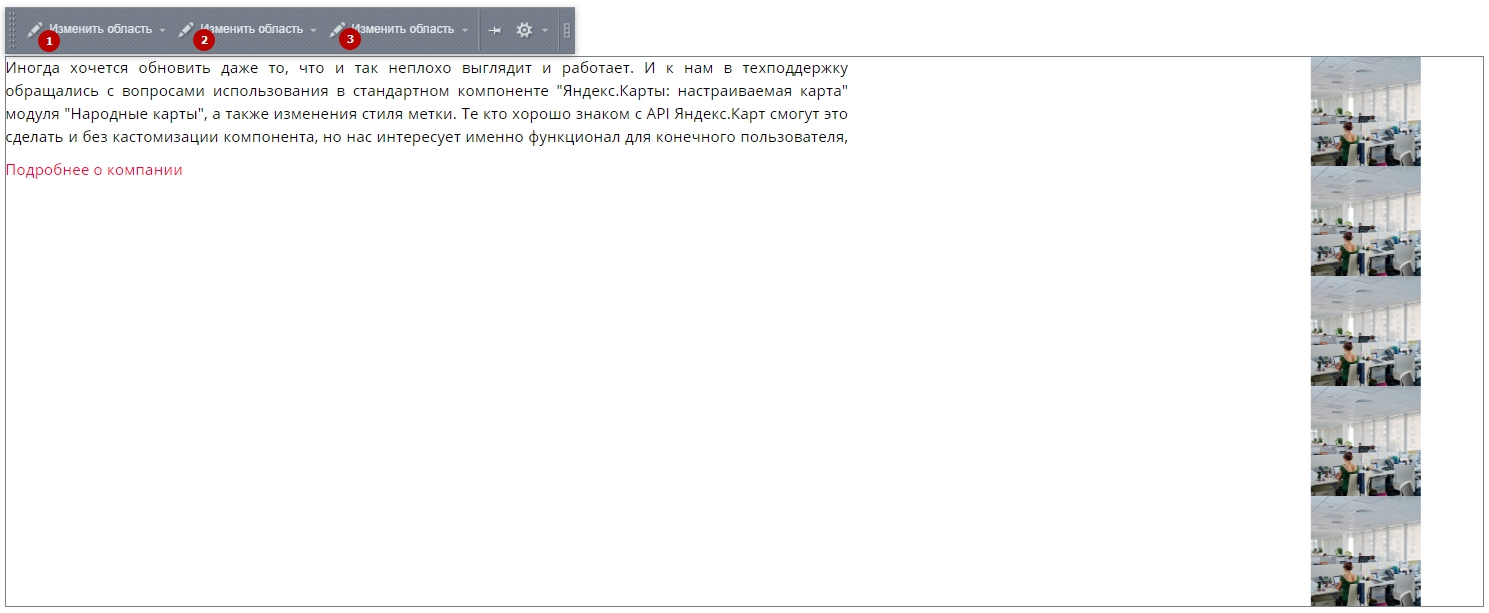The height and width of the screenshot is (613, 1489).
Task: Select the fourth office photo thumbnail from top
Action: click(x=1365, y=441)
